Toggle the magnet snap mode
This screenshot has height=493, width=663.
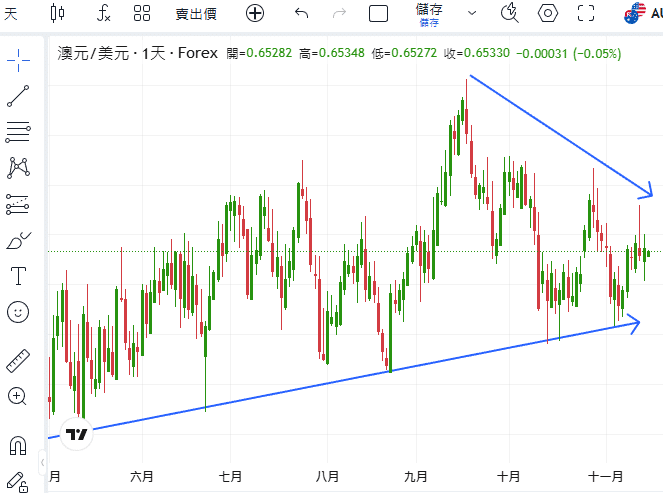(x=18, y=446)
